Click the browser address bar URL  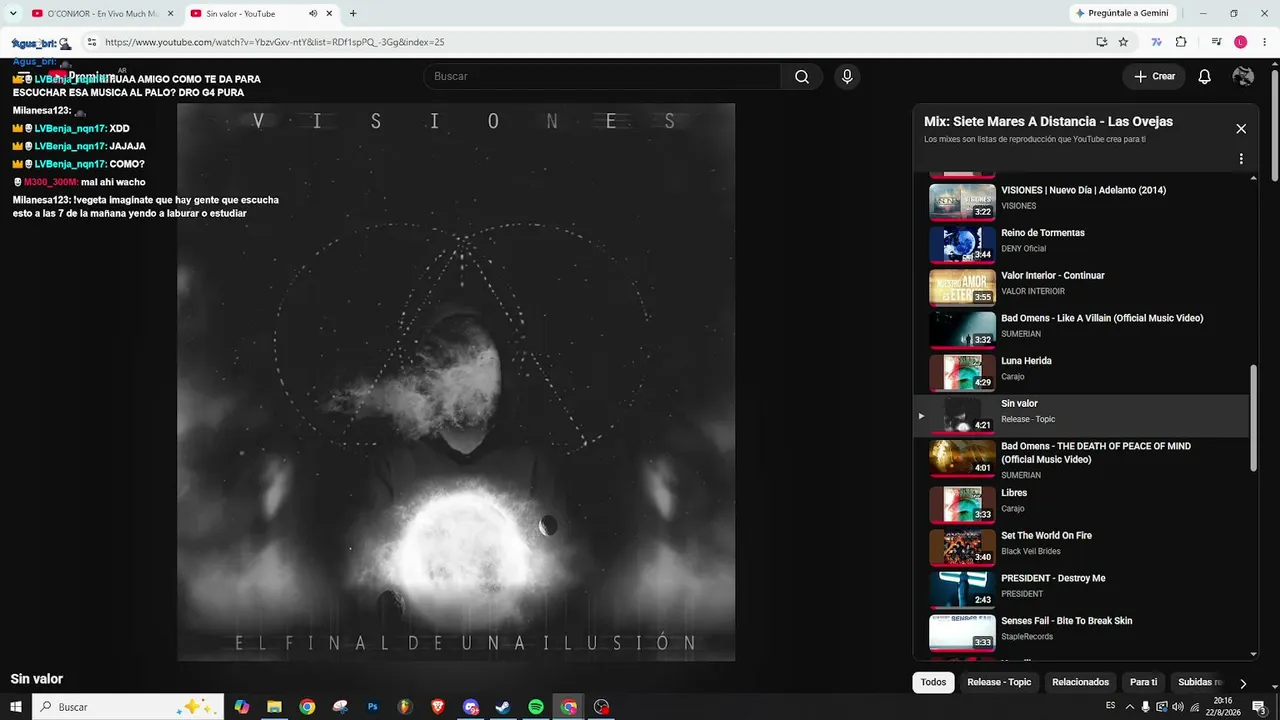(x=275, y=43)
